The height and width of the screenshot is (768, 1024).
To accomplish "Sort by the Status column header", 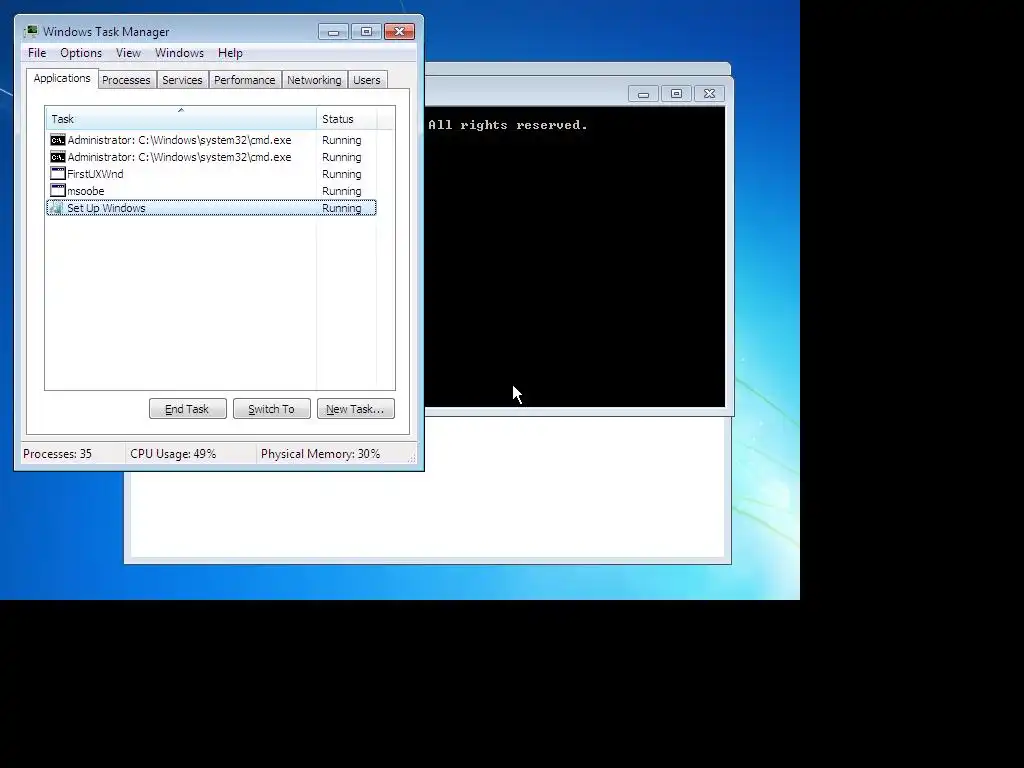I will [346, 119].
